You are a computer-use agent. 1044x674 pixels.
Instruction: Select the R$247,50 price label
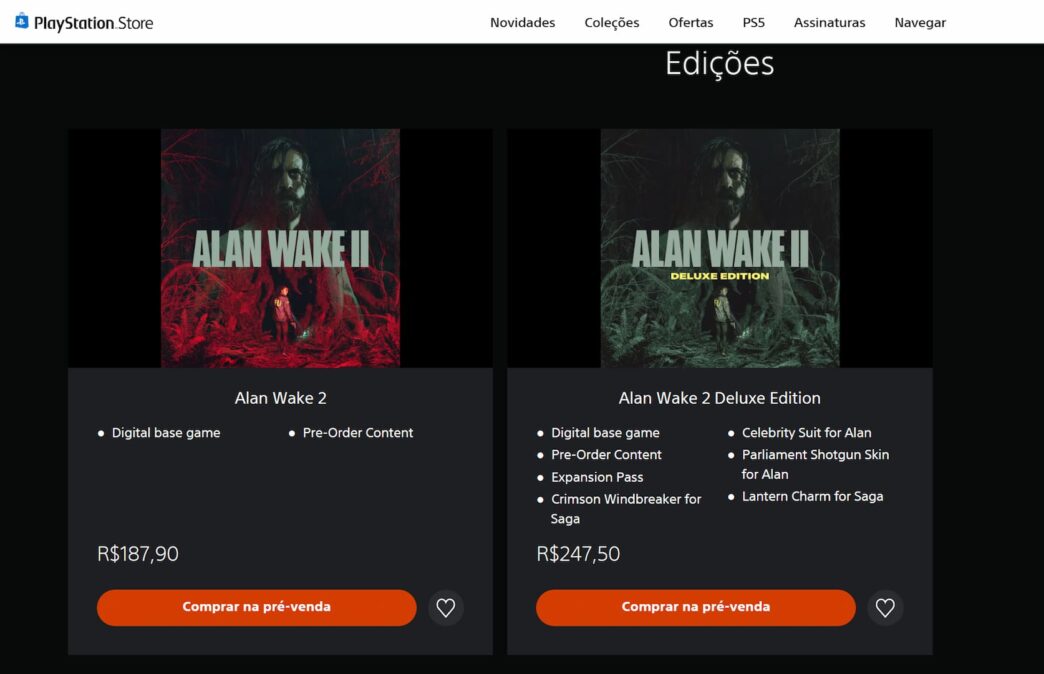click(x=578, y=554)
